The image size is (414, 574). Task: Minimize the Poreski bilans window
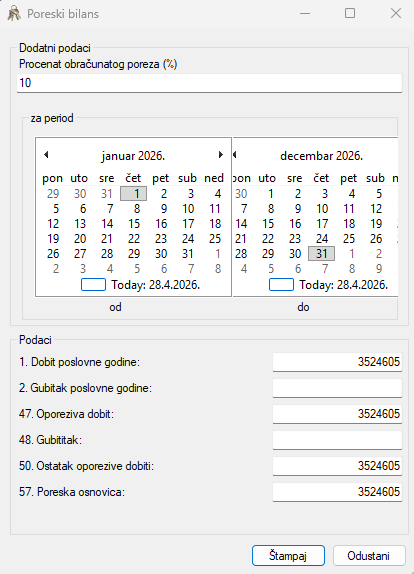click(x=305, y=14)
